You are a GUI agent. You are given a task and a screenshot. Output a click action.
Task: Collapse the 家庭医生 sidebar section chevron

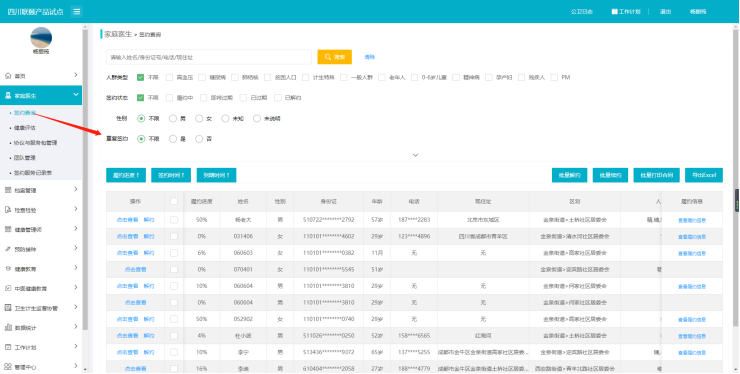[76, 95]
